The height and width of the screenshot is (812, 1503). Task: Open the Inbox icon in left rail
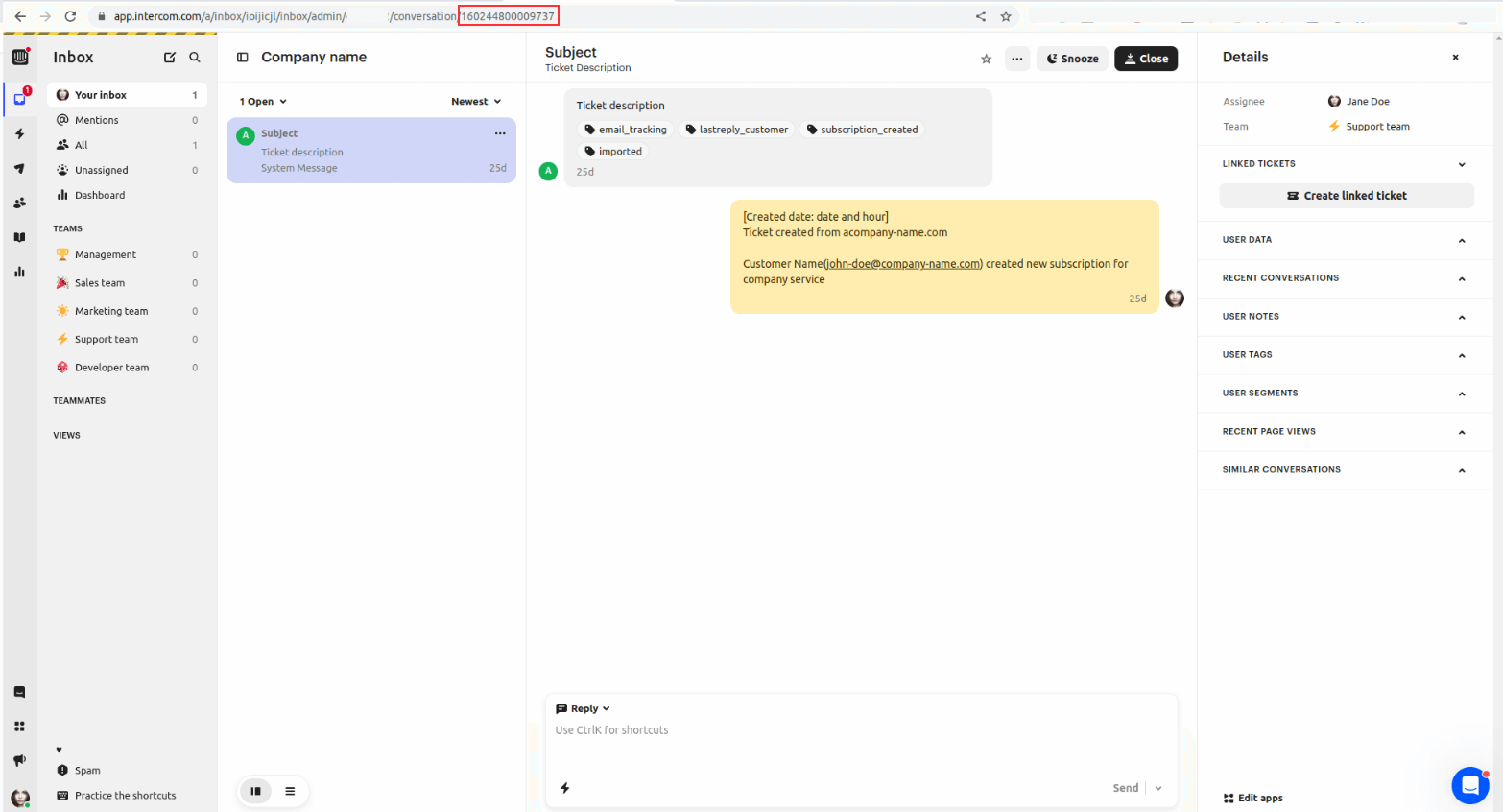[x=20, y=98]
